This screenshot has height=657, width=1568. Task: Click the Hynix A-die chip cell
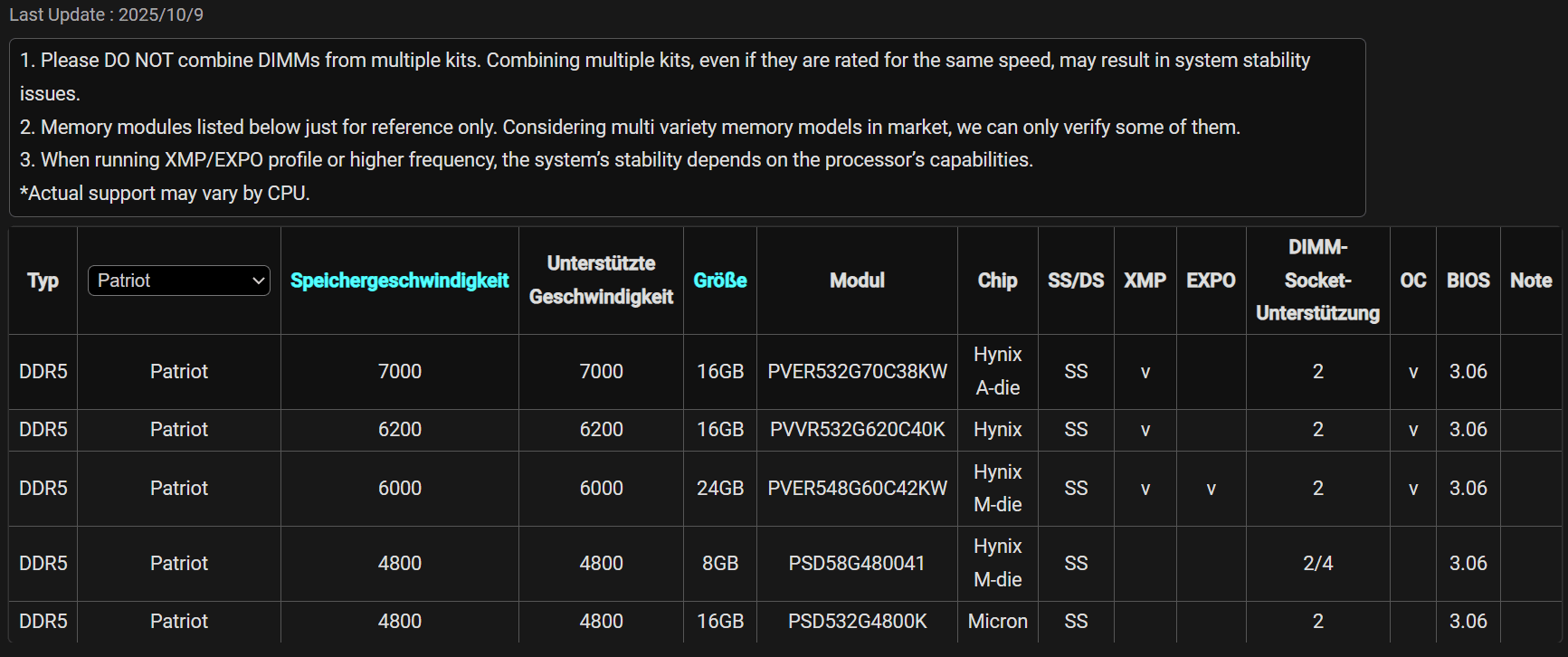[x=997, y=372]
